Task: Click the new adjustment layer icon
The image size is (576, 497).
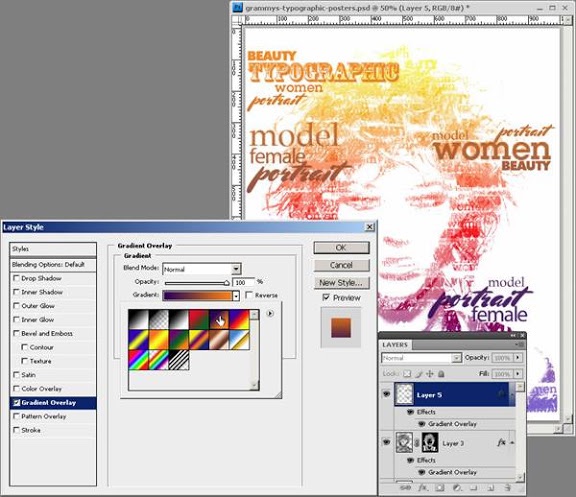Action: tap(457, 488)
